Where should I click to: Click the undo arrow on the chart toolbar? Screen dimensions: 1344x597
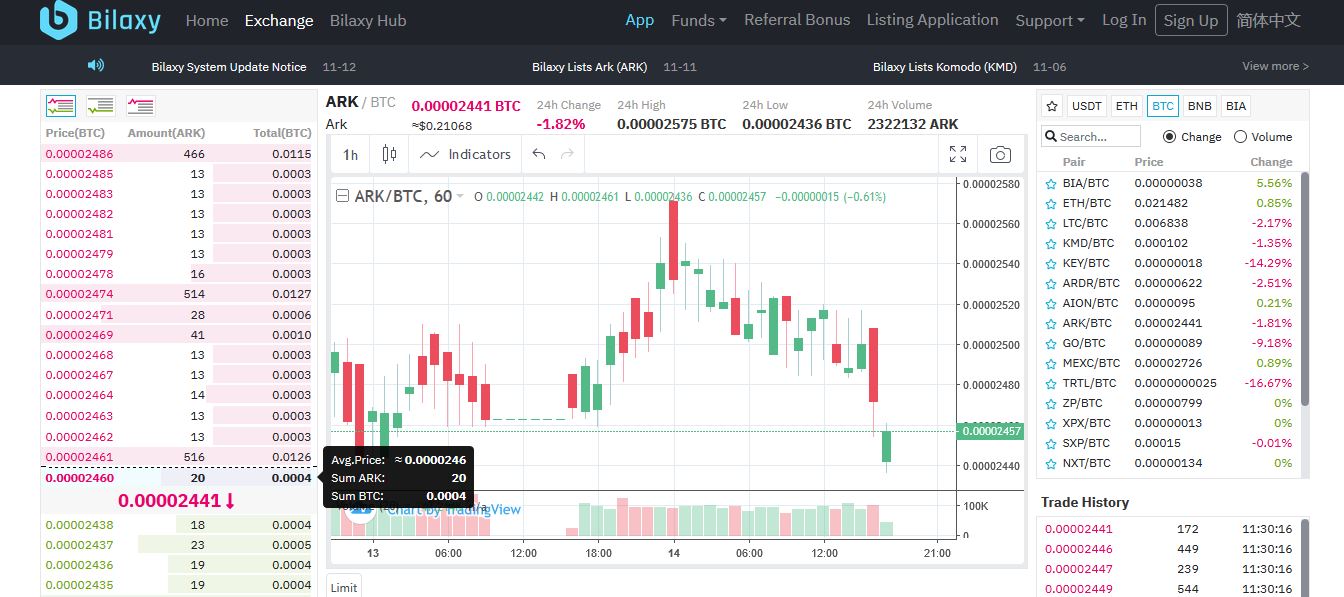539,154
